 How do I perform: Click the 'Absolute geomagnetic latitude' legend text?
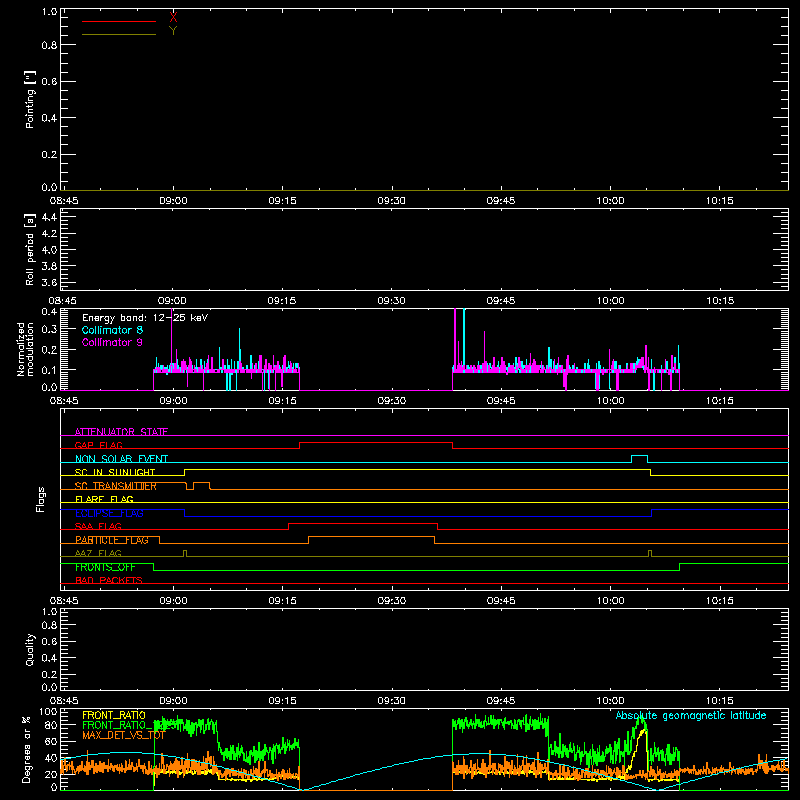point(691,715)
